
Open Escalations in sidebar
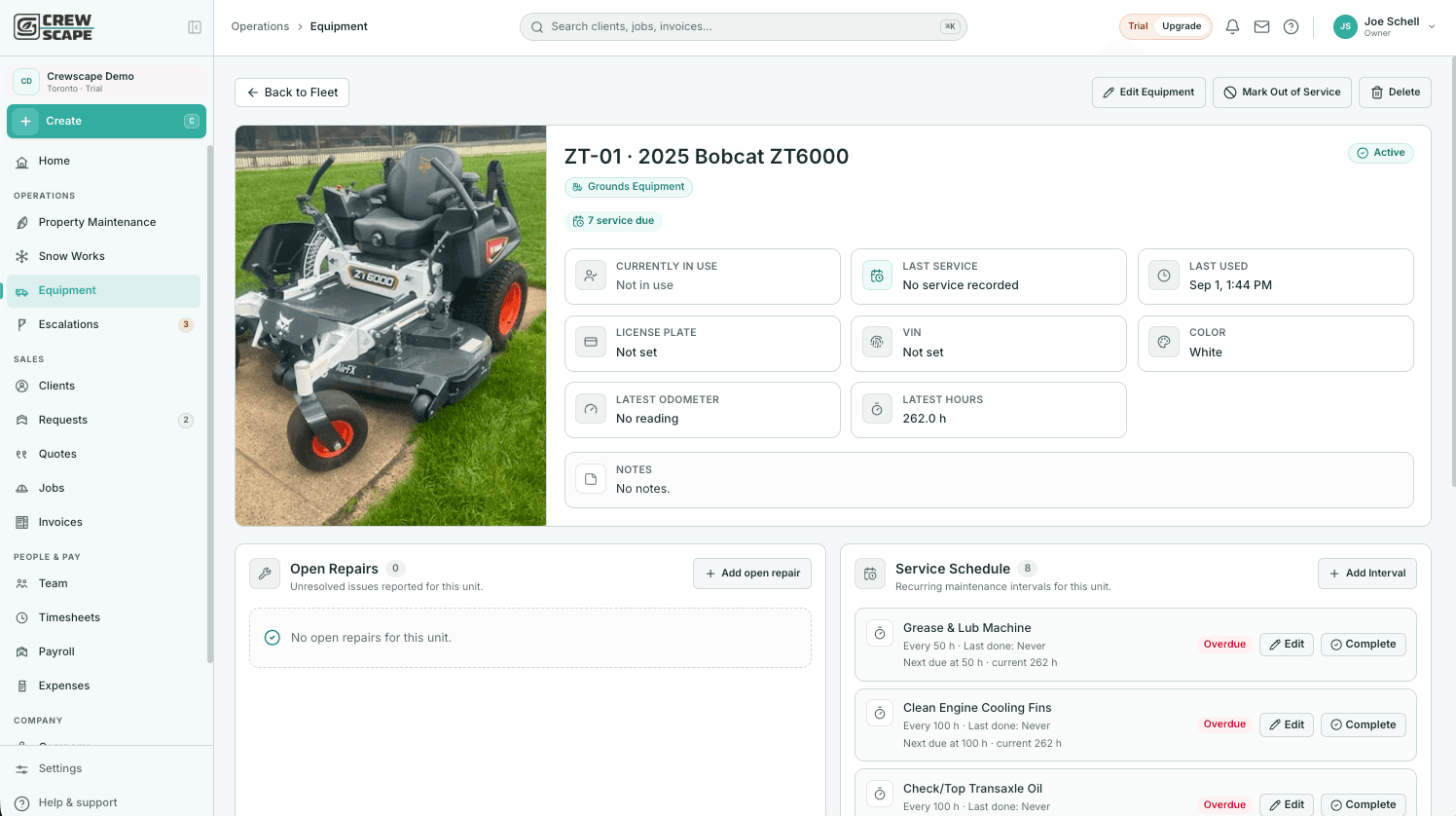[103, 325]
